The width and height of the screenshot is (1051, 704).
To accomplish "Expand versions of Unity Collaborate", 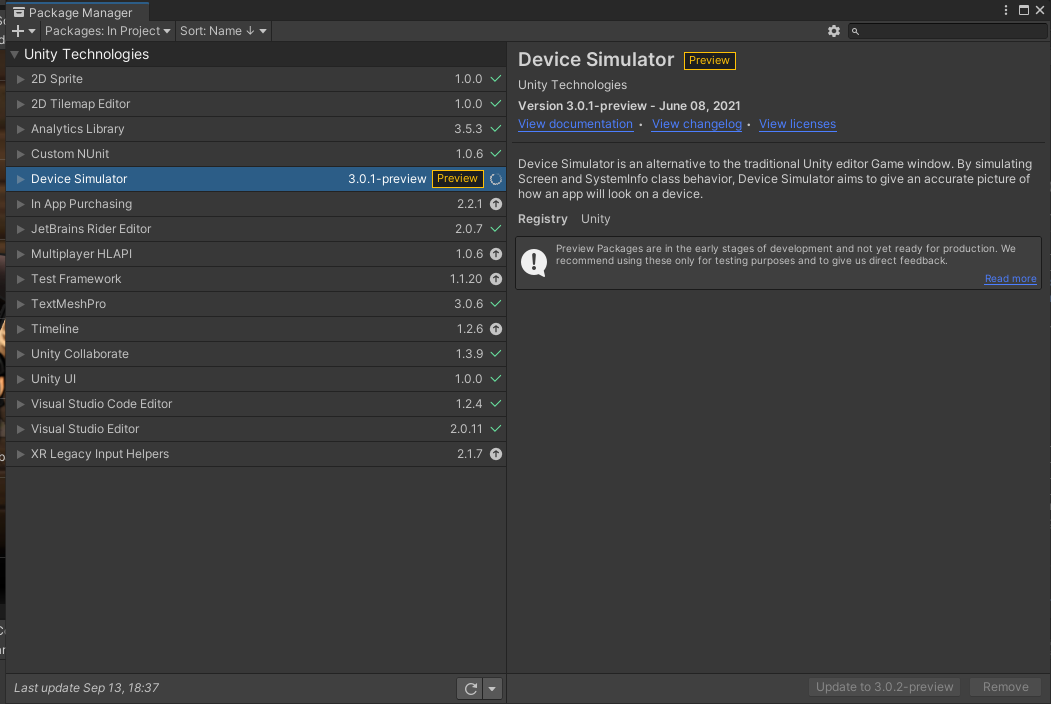I will click(21, 354).
